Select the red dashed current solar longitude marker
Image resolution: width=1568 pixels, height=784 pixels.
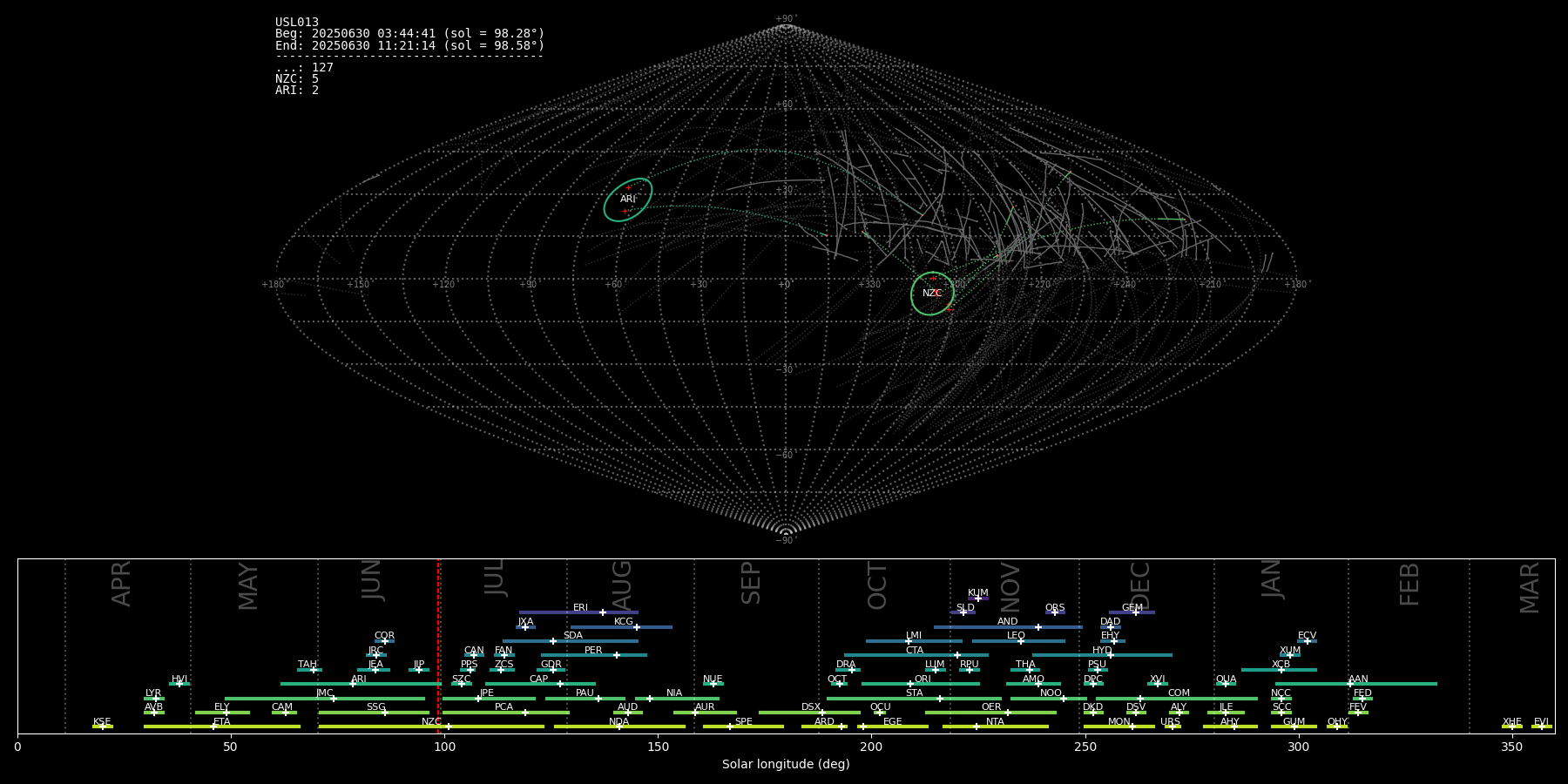coord(438,645)
